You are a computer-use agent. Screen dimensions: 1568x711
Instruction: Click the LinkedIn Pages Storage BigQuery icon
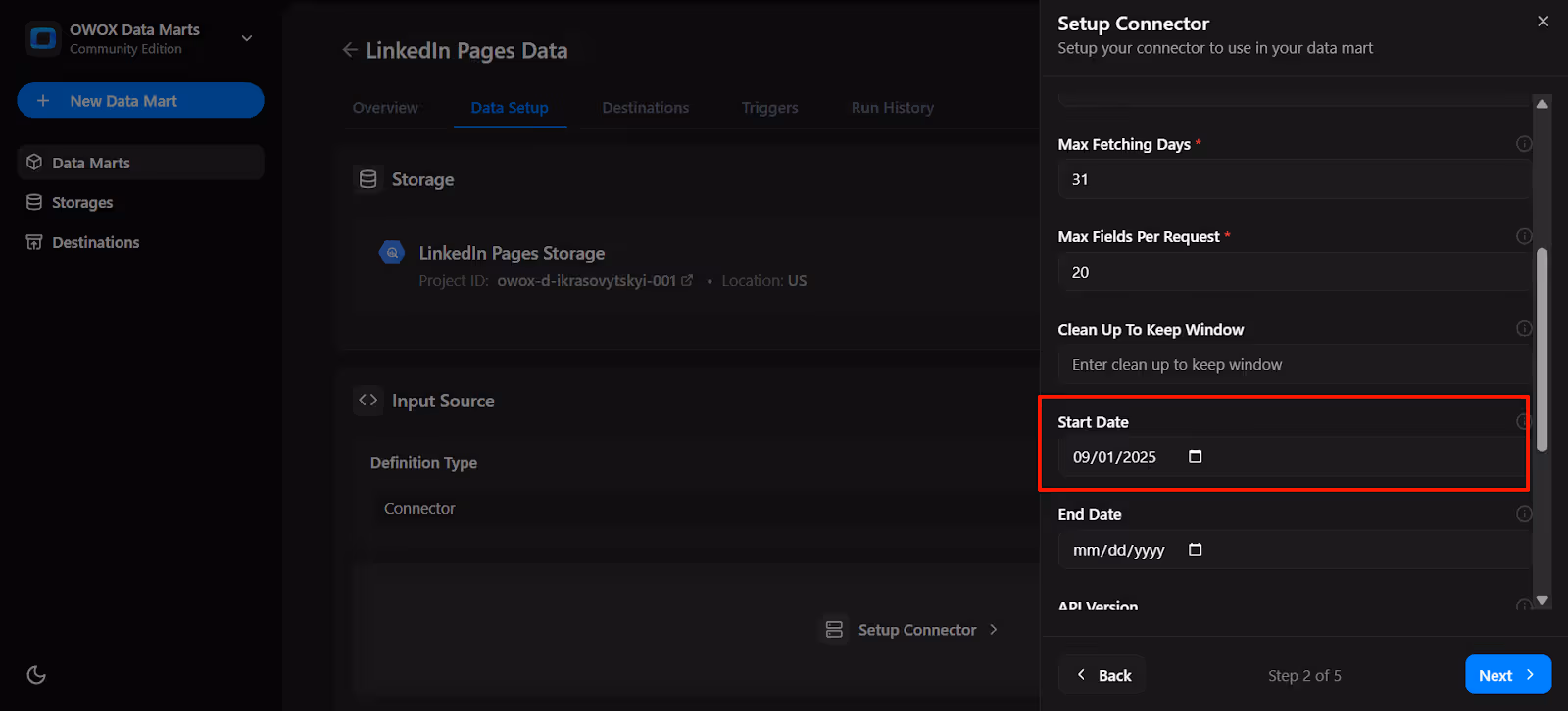[392, 253]
